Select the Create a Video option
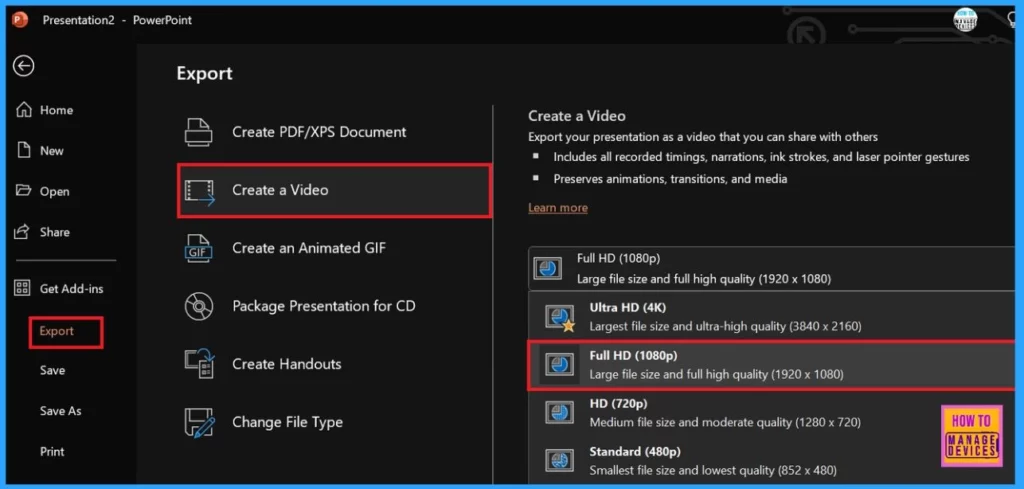This screenshot has width=1024, height=489. click(x=334, y=190)
